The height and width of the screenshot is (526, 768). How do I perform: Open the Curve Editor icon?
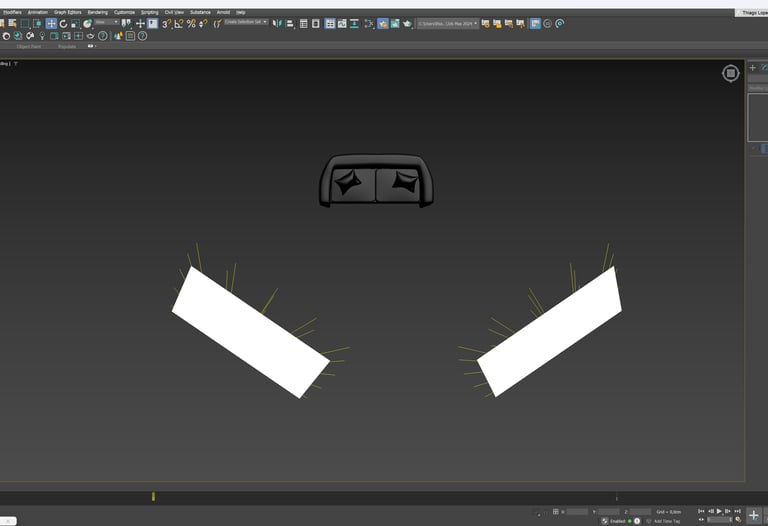tap(342, 24)
